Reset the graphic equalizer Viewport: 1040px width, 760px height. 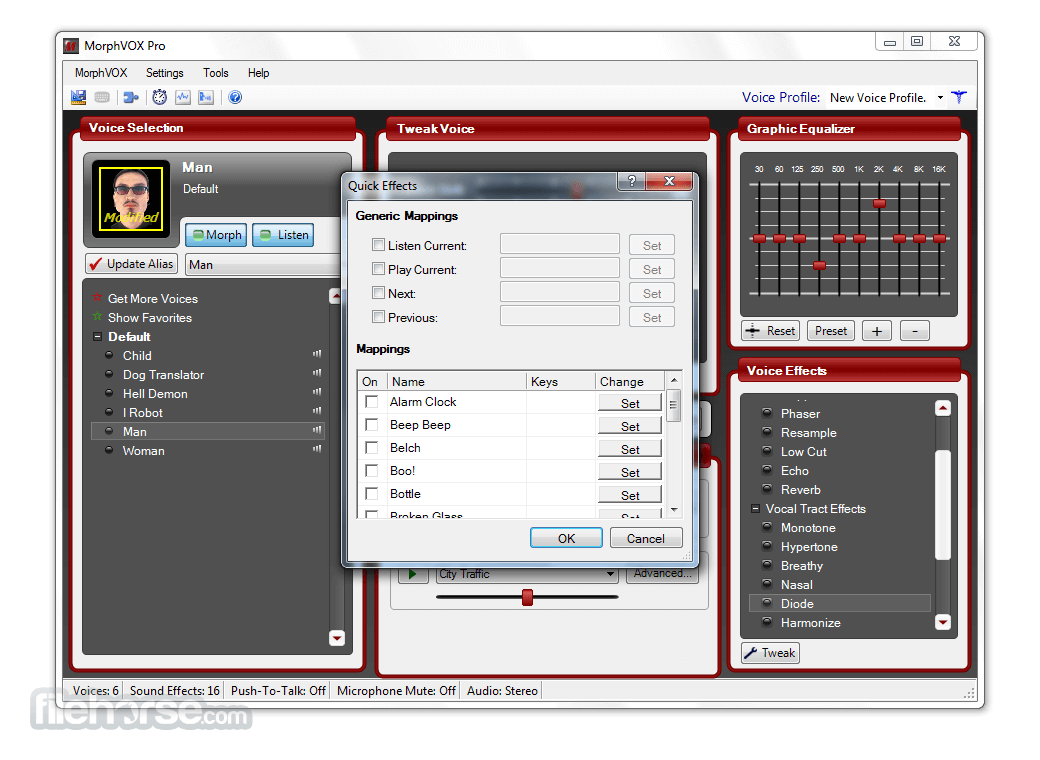coord(771,330)
